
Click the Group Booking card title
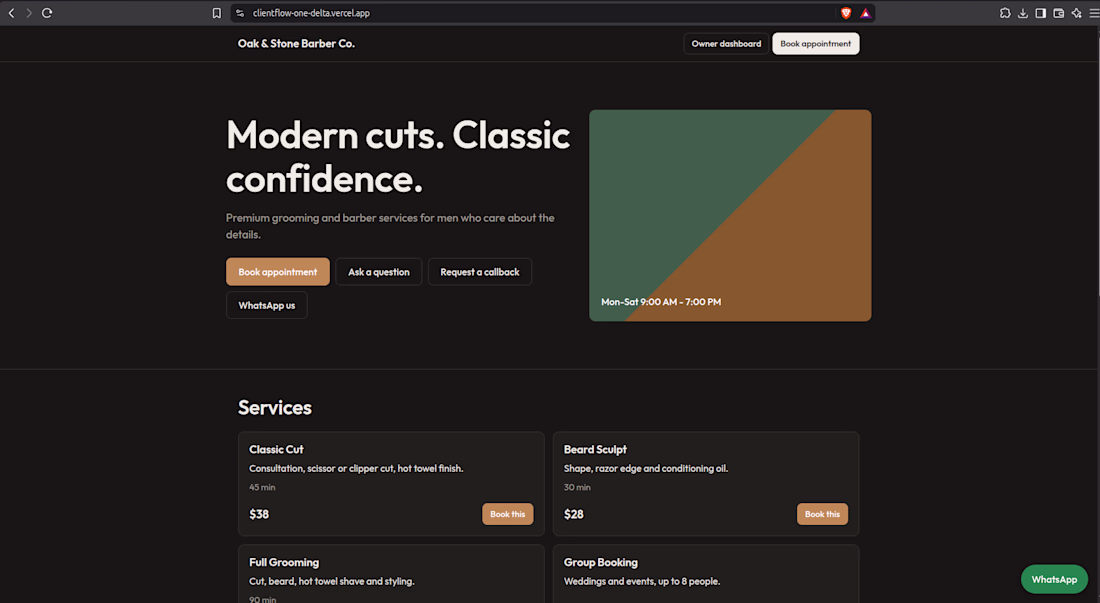point(601,562)
